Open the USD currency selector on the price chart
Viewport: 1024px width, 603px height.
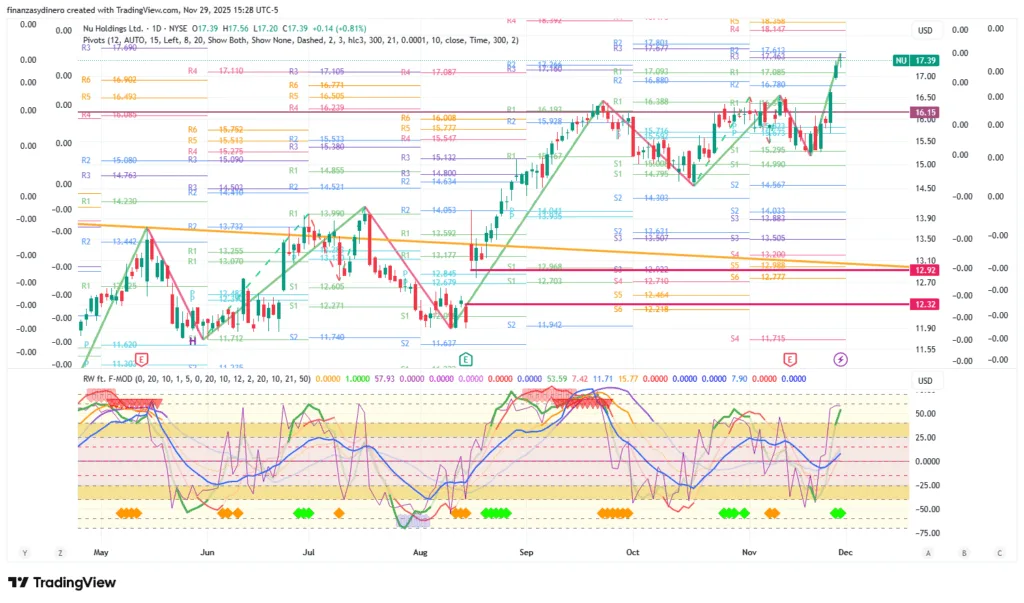pos(925,30)
